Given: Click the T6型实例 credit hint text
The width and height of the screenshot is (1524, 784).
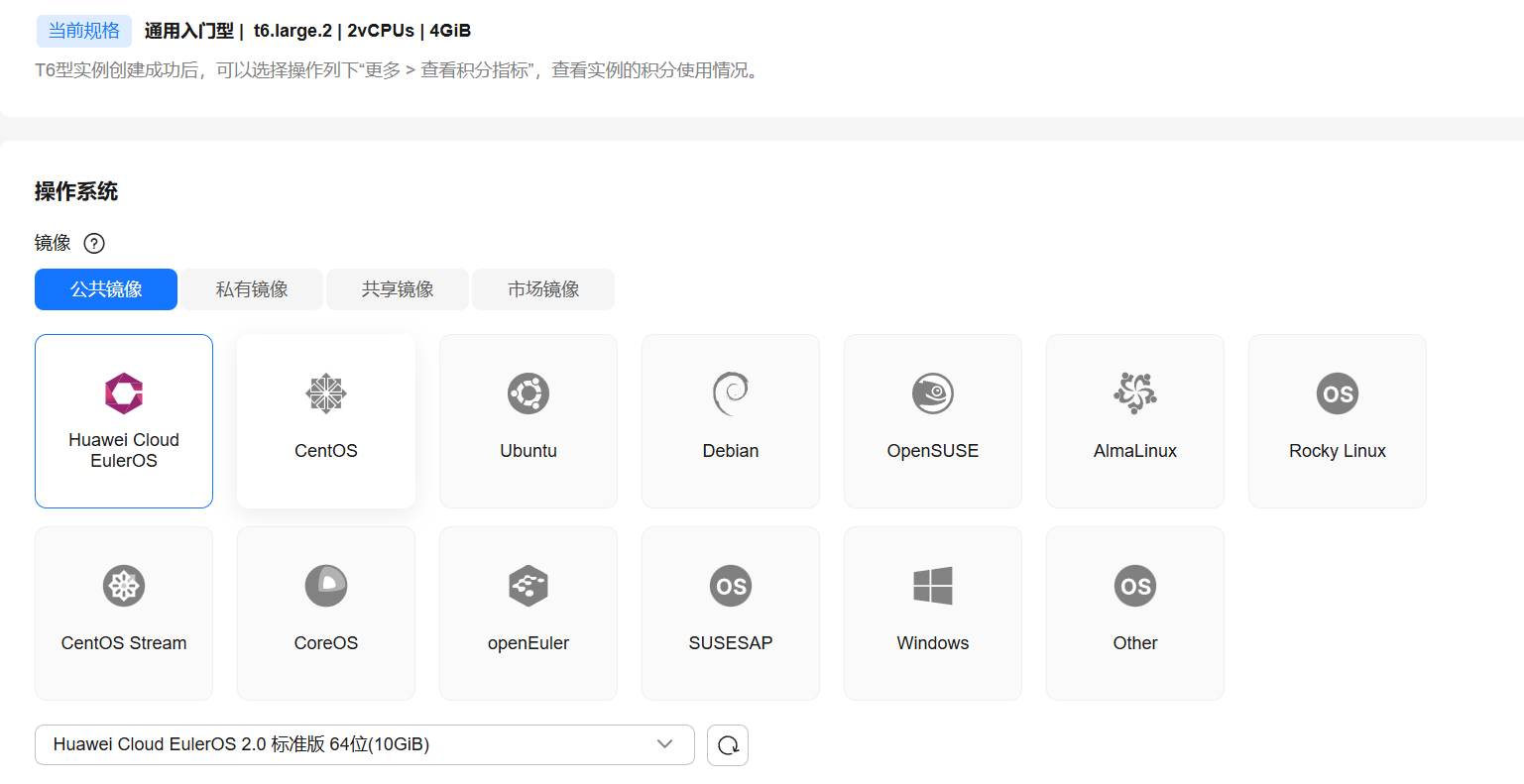Looking at the screenshot, I should (400, 70).
